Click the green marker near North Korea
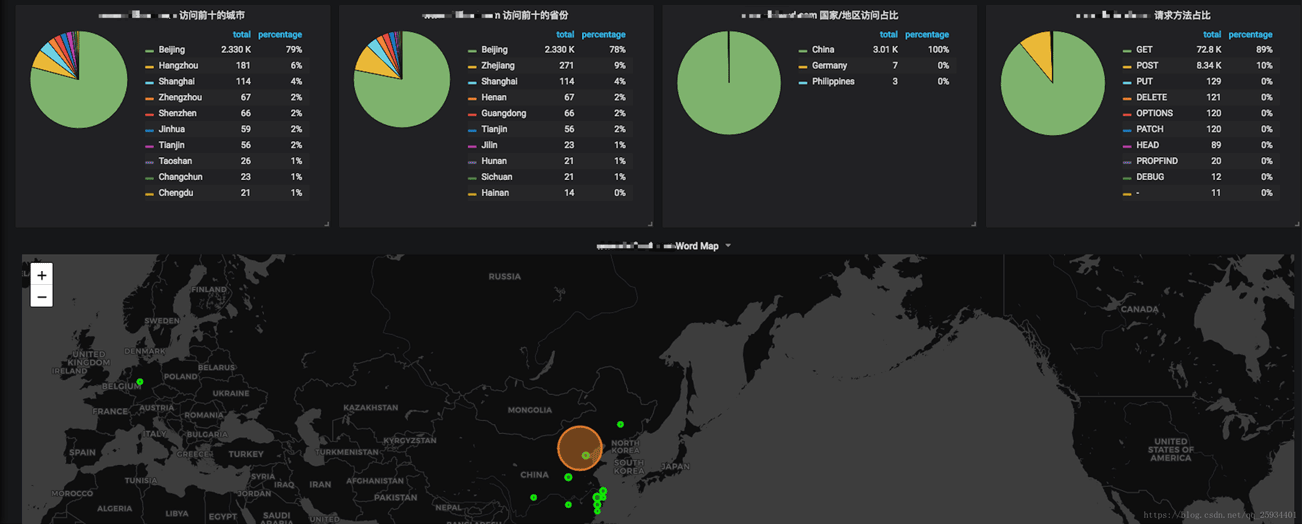This screenshot has width=1302, height=524. 620,424
